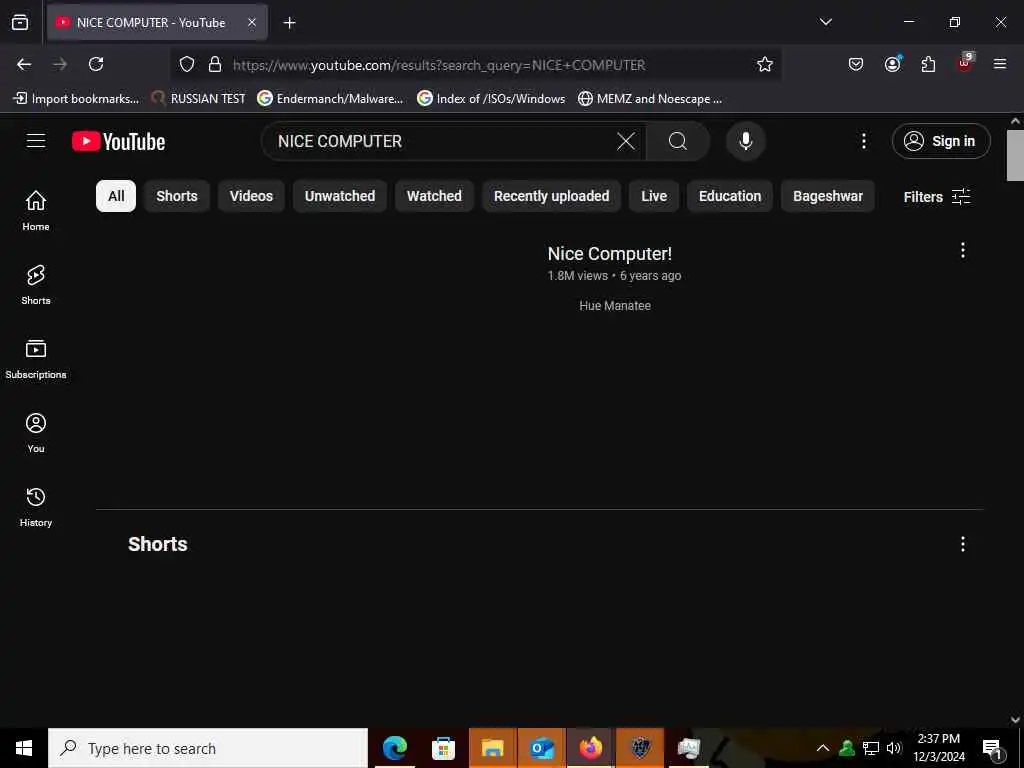Open the taskbar volume control

894,748
